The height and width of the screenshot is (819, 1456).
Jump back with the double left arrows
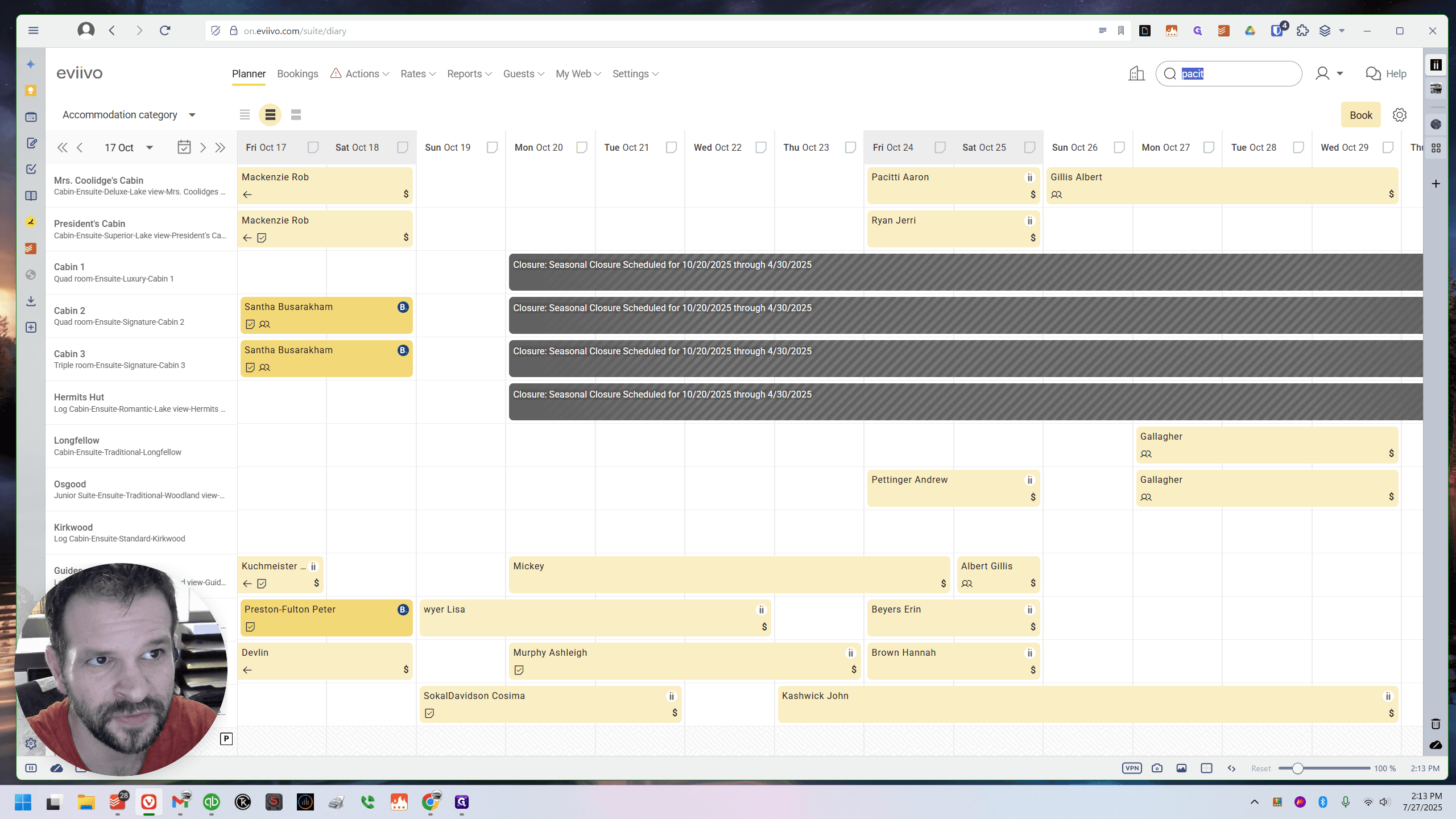(x=63, y=148)
